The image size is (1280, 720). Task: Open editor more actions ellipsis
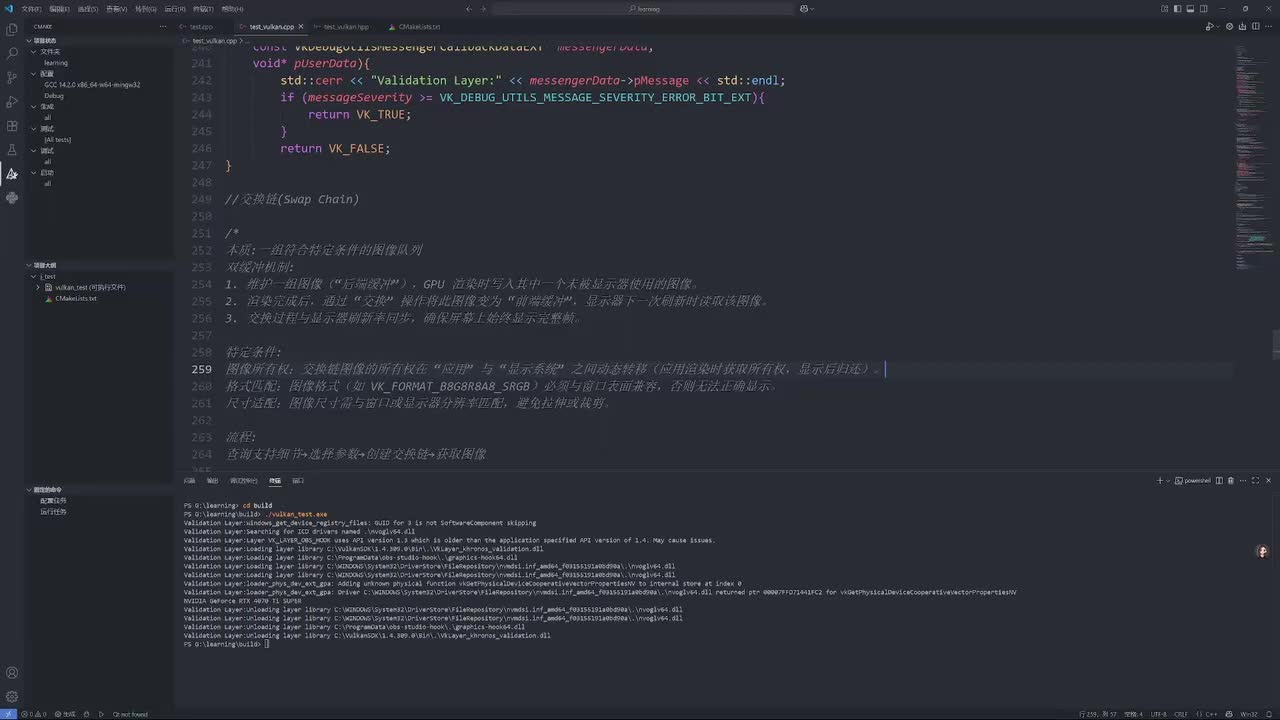[1268, 27]
